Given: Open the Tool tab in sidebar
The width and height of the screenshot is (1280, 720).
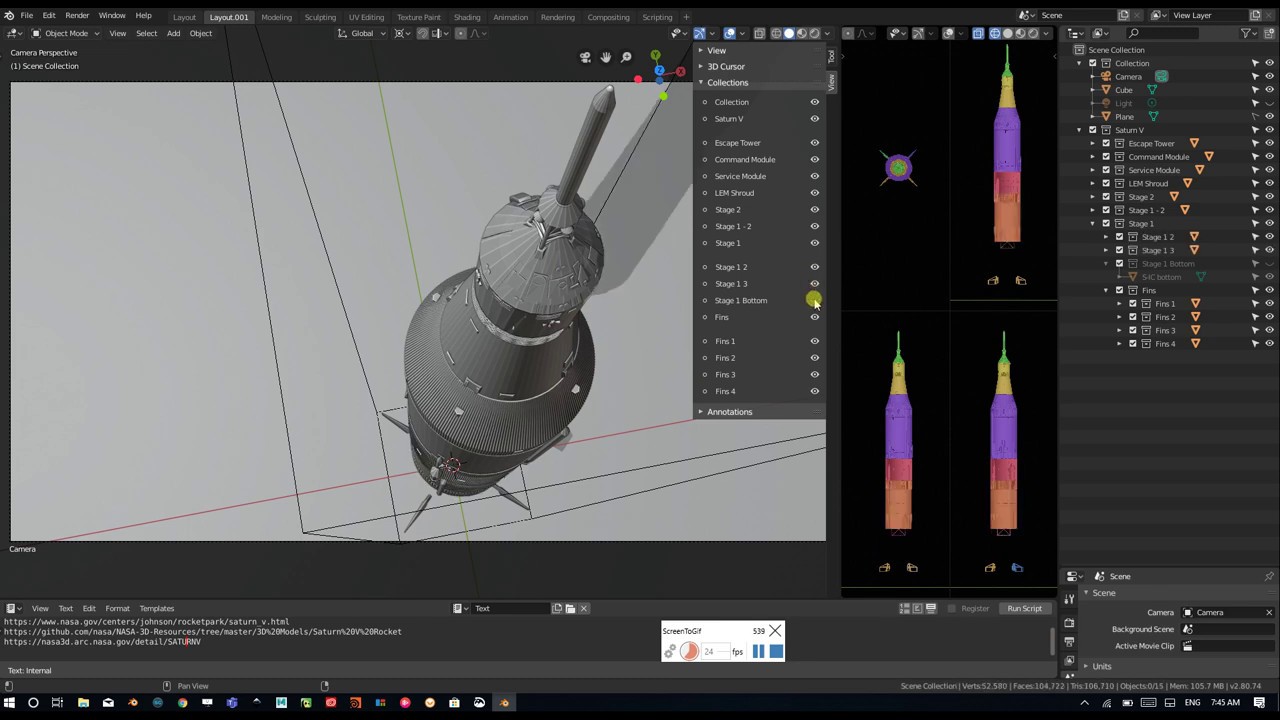Looking at the screenshot, I should (831, 56).
